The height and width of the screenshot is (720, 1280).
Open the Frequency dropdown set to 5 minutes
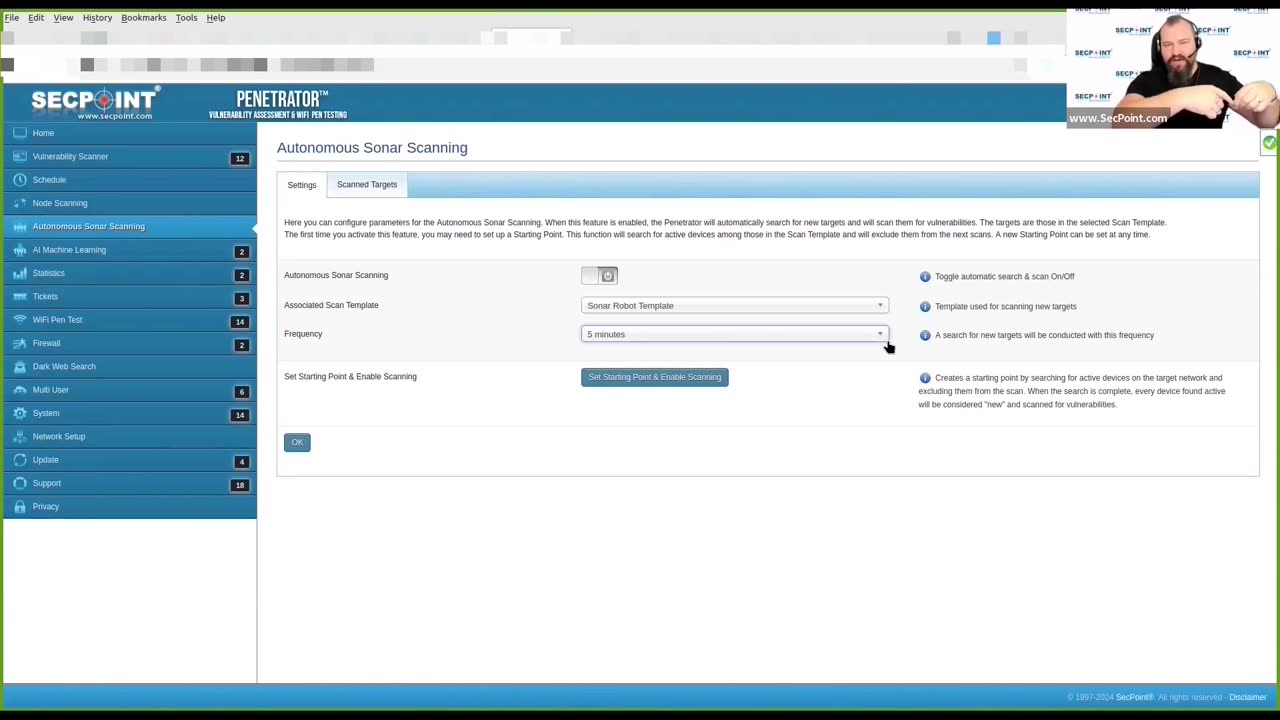point(735,334)
